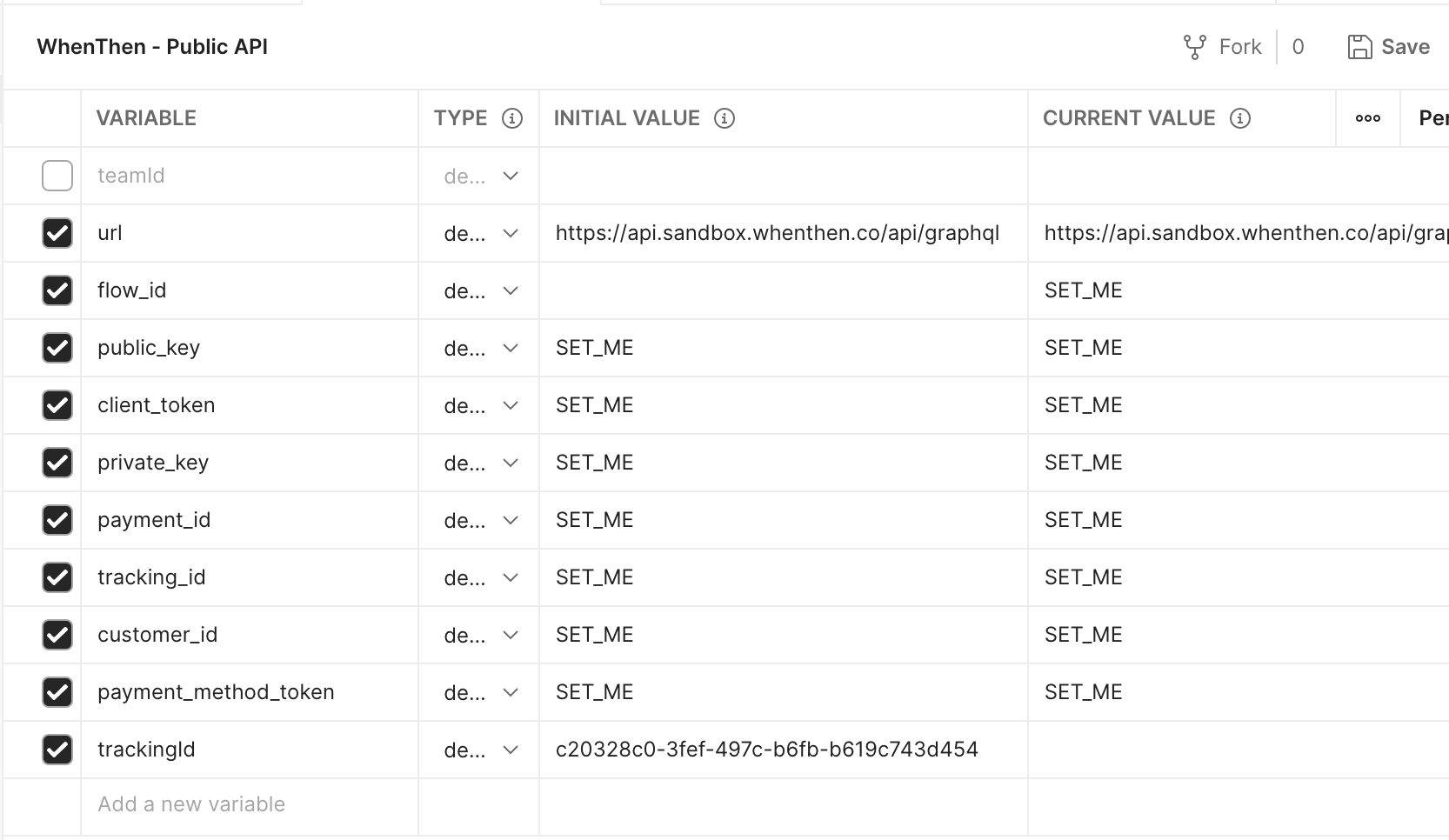1449x840 pixels.
Task: Click the initial value of public_key
Action: (x=595, y=348)
